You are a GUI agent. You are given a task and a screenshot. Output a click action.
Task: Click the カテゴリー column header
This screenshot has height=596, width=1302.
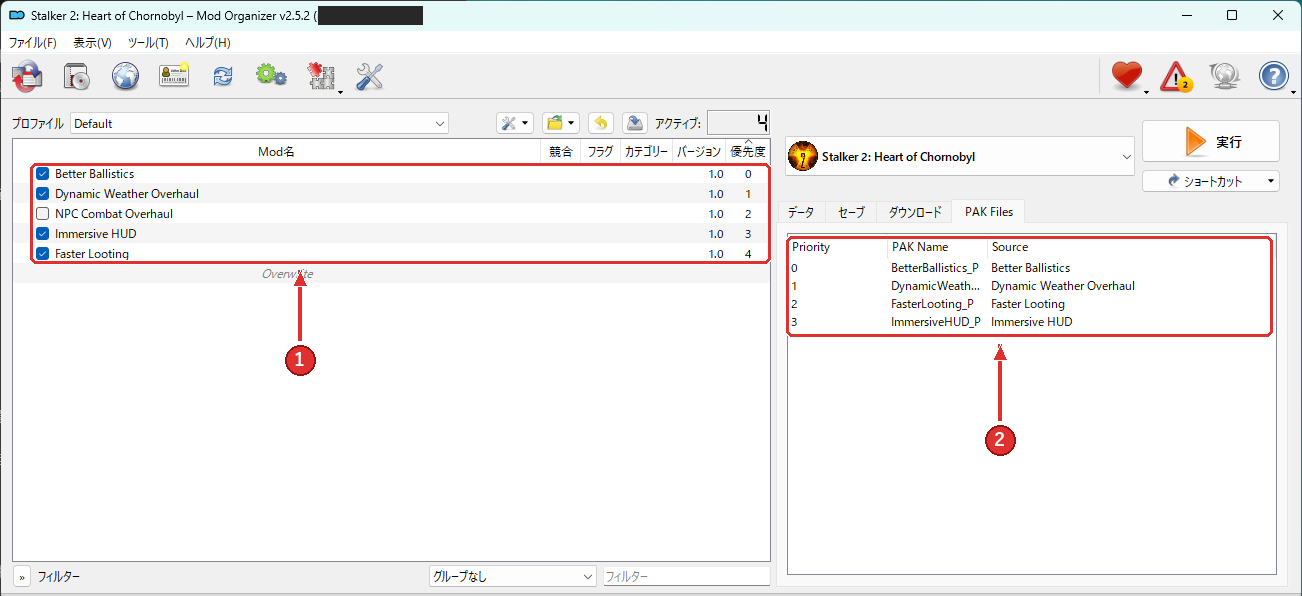tap(646, 152)
